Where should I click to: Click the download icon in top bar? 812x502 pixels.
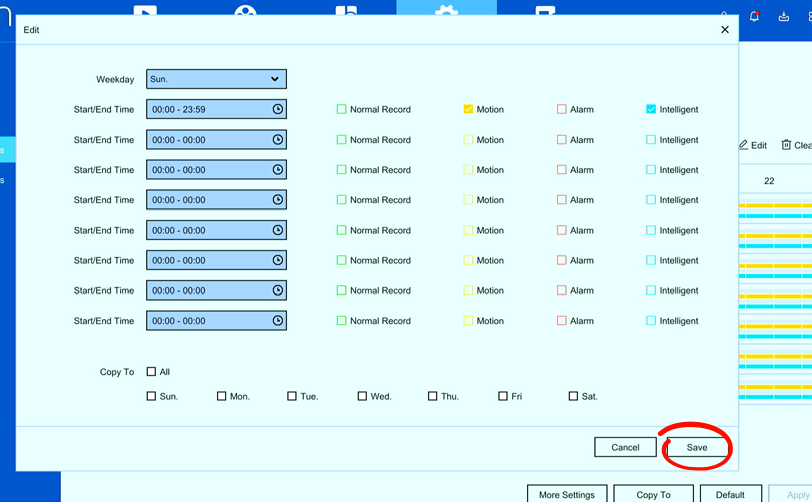784,17
